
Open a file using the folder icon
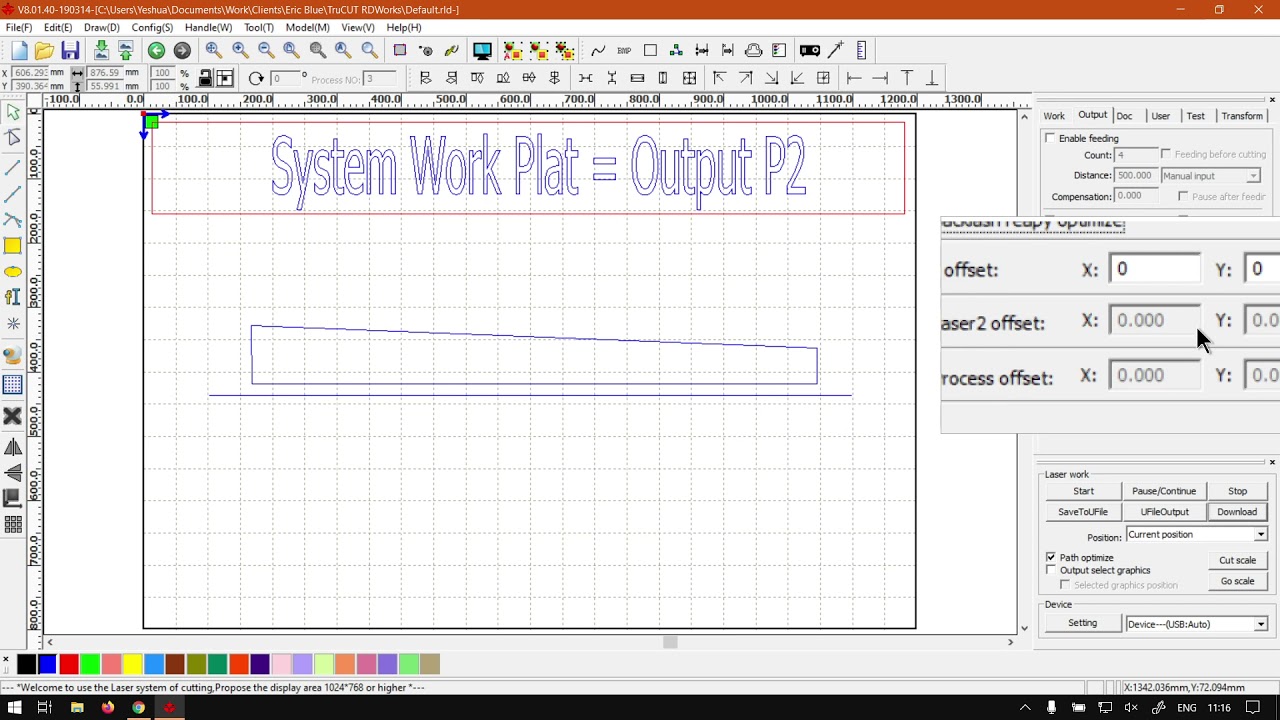point(44,51)
